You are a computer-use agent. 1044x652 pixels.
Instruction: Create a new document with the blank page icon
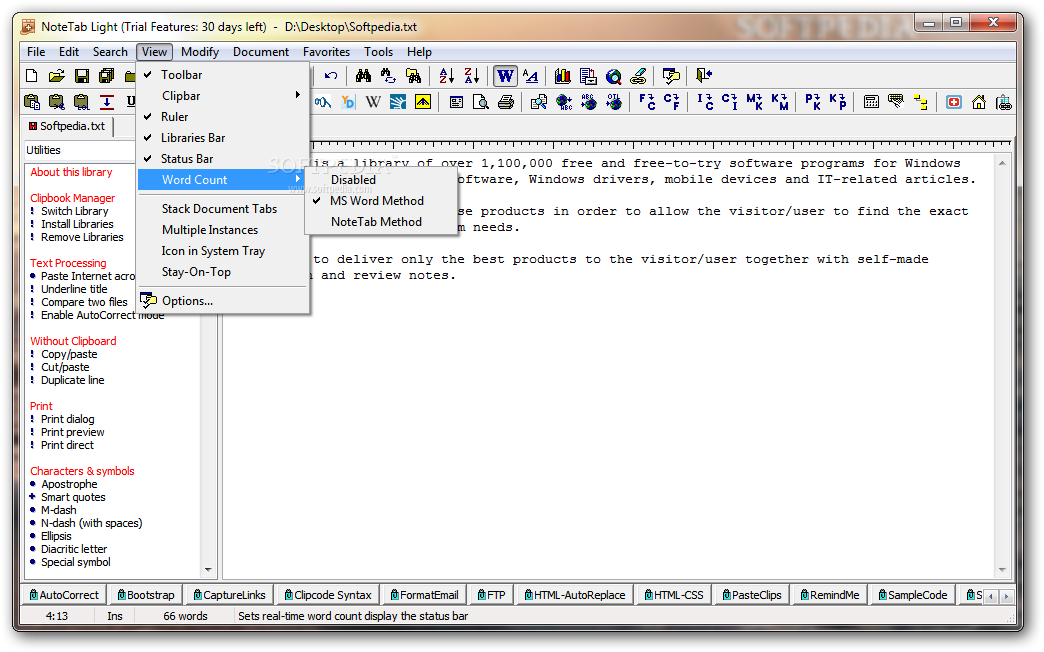coord(31,76)
